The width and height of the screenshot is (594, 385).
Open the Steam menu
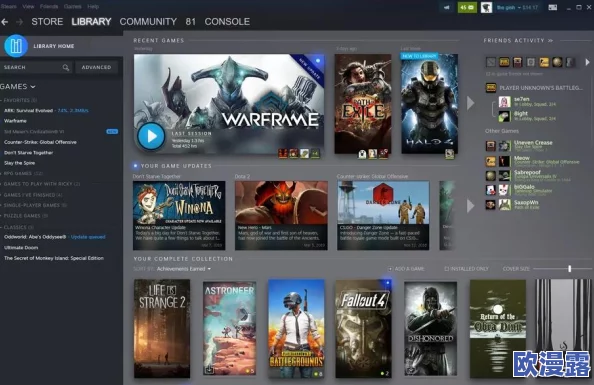click(8, 6)
